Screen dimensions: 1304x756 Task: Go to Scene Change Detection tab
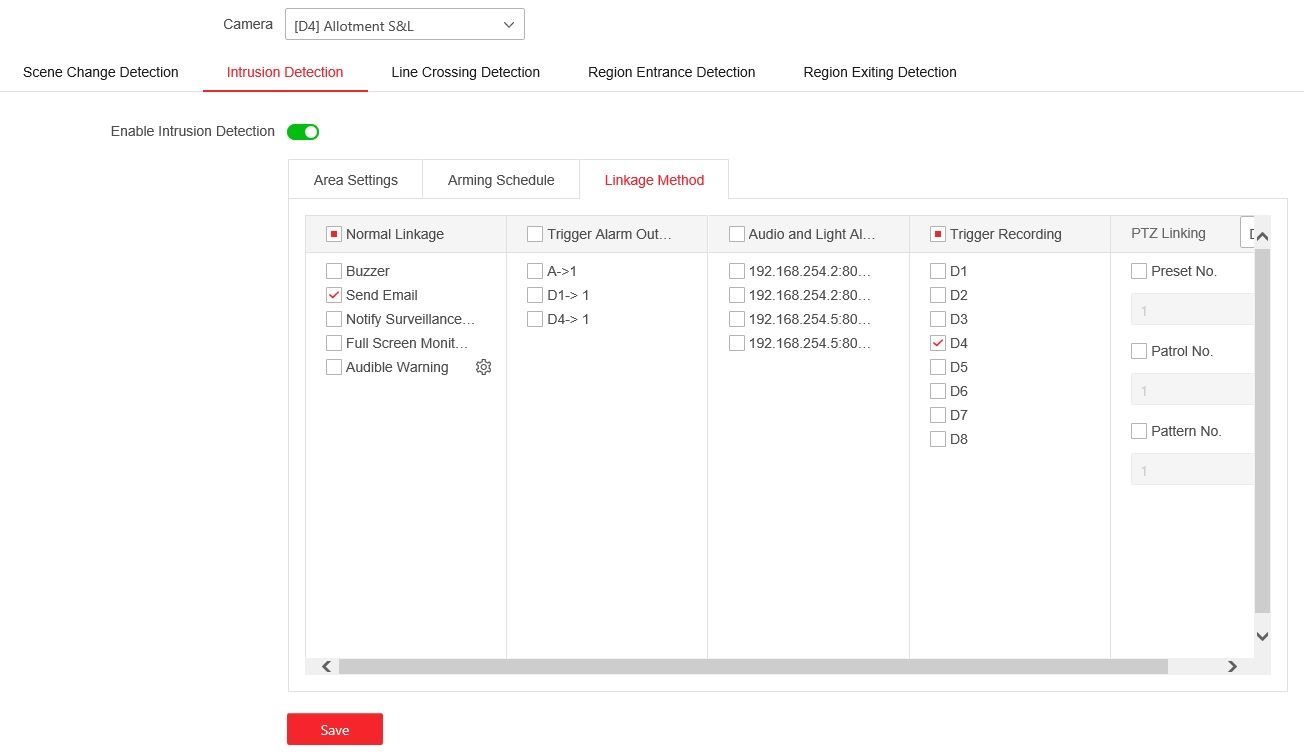pyautogui.click(x=101, y=72)
